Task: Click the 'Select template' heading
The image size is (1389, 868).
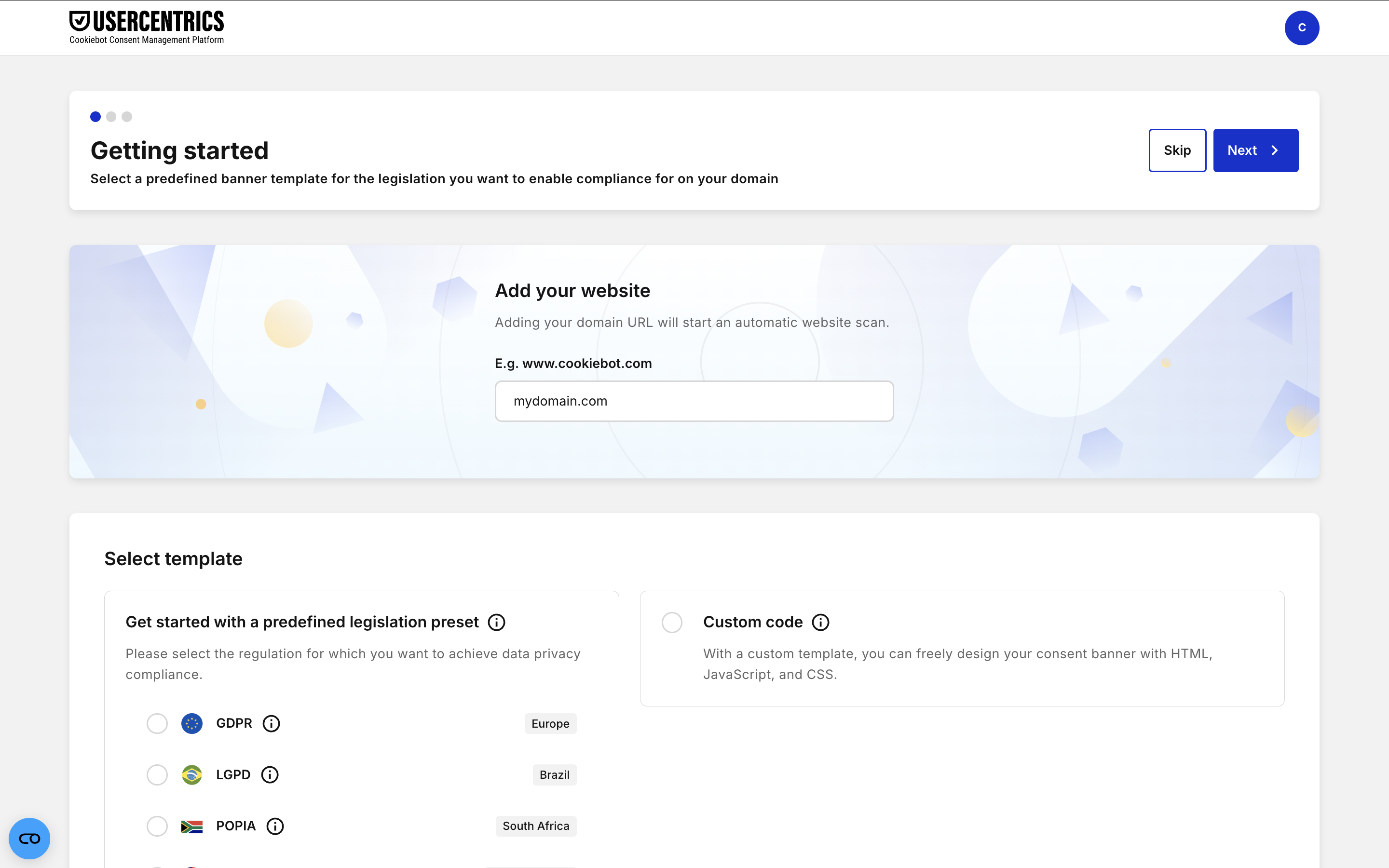Action: click(173, 558)
